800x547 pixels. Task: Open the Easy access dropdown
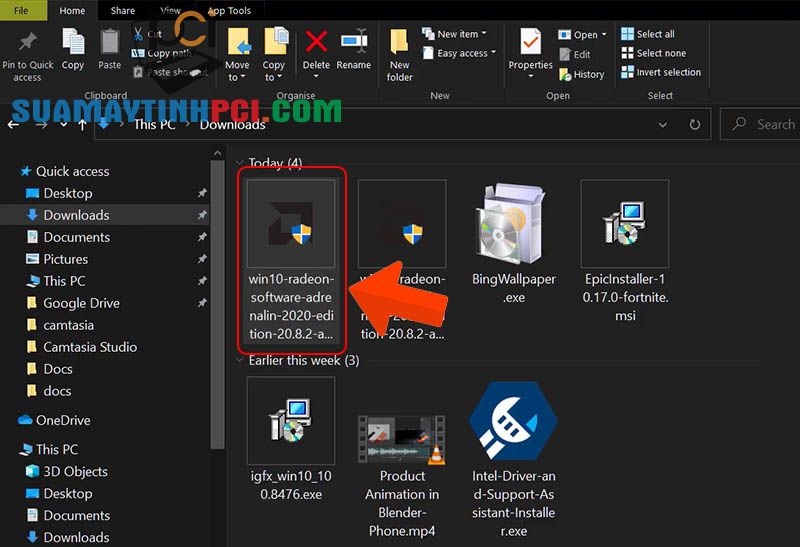[459, 53]
